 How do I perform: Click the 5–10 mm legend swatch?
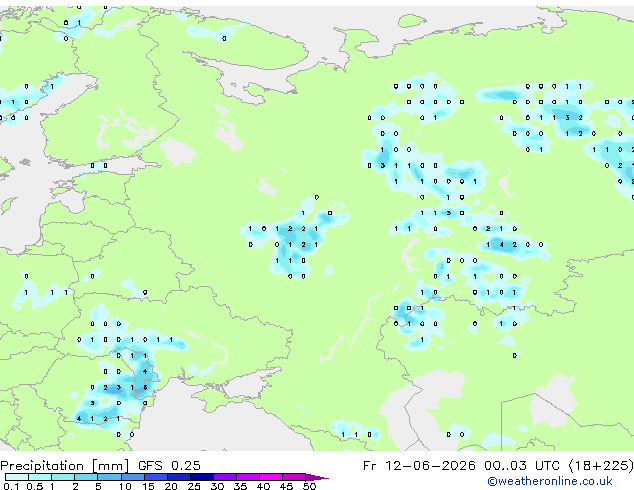(x=109, y=477)
